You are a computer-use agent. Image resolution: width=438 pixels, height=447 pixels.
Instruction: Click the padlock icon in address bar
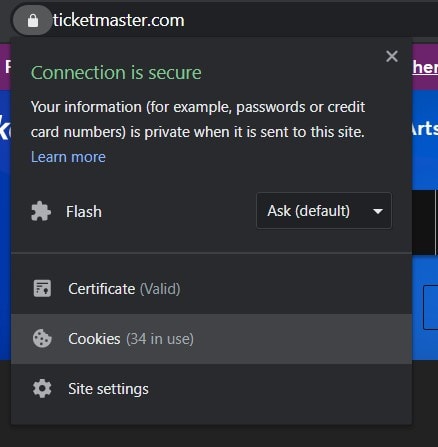click(33, 20)
